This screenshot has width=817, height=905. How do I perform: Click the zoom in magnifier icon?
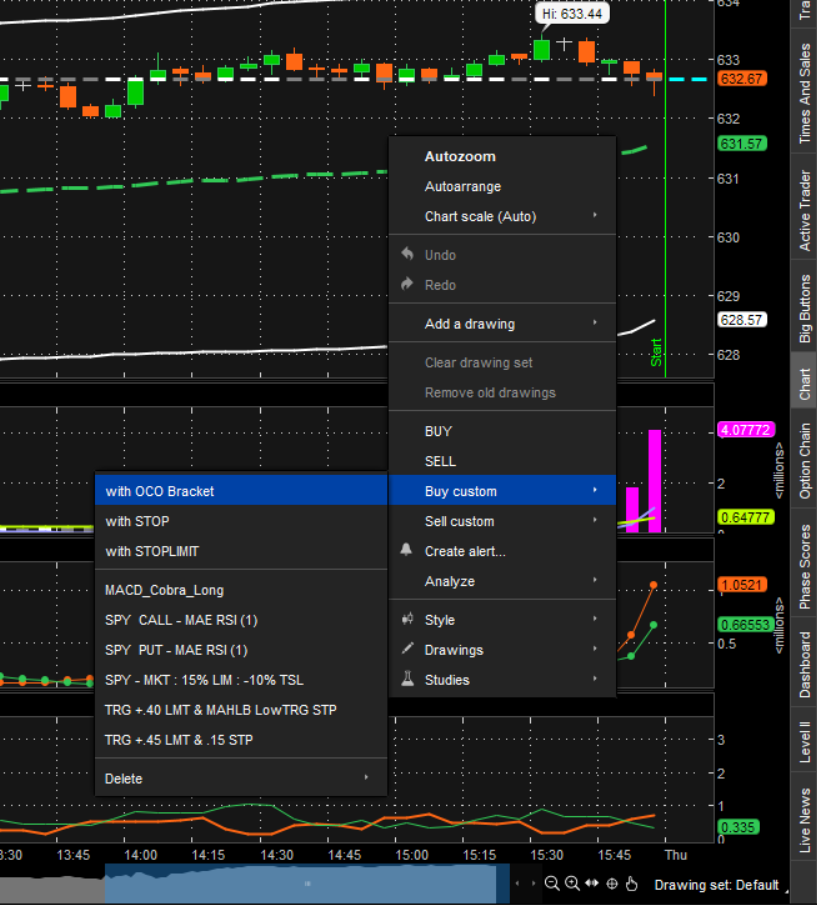[x=572, y=884]
